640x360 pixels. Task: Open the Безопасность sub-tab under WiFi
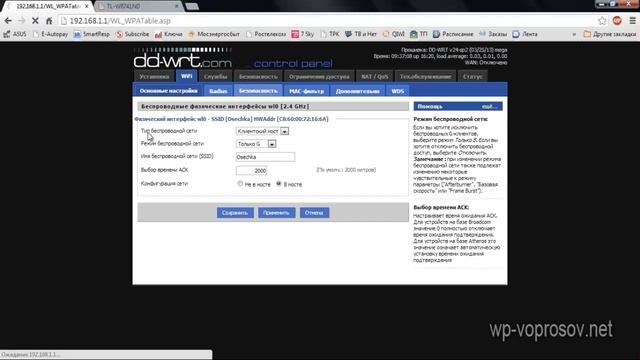point(258,91)
